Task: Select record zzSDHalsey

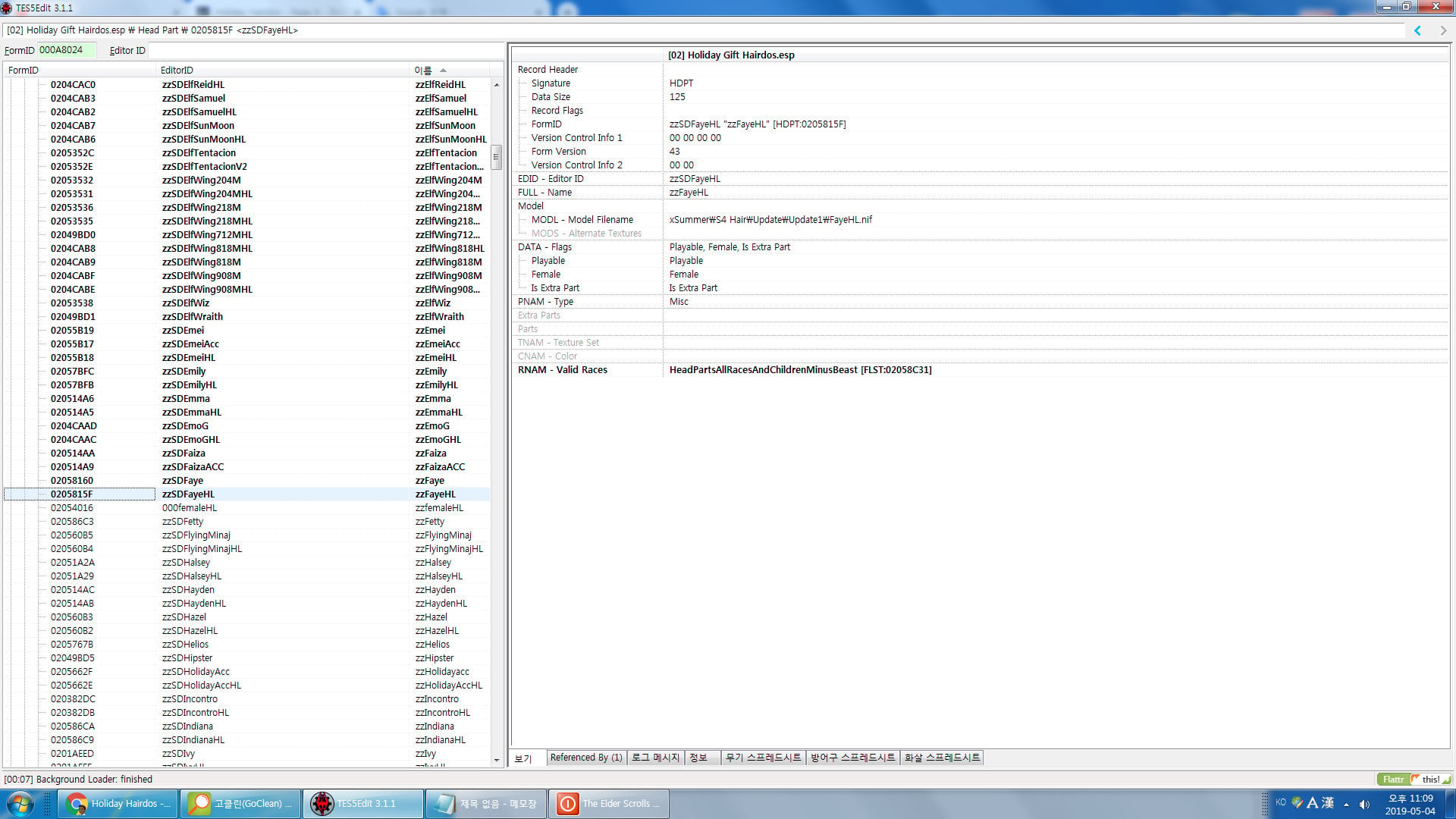Action: point(246,562)
